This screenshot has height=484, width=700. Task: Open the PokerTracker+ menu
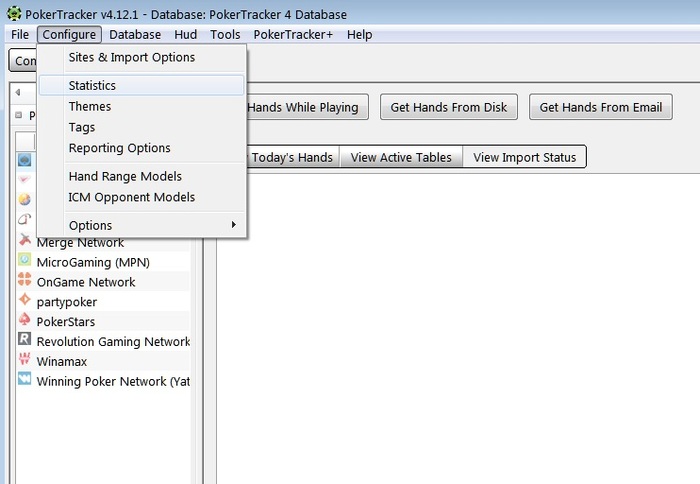coord(293,34)
